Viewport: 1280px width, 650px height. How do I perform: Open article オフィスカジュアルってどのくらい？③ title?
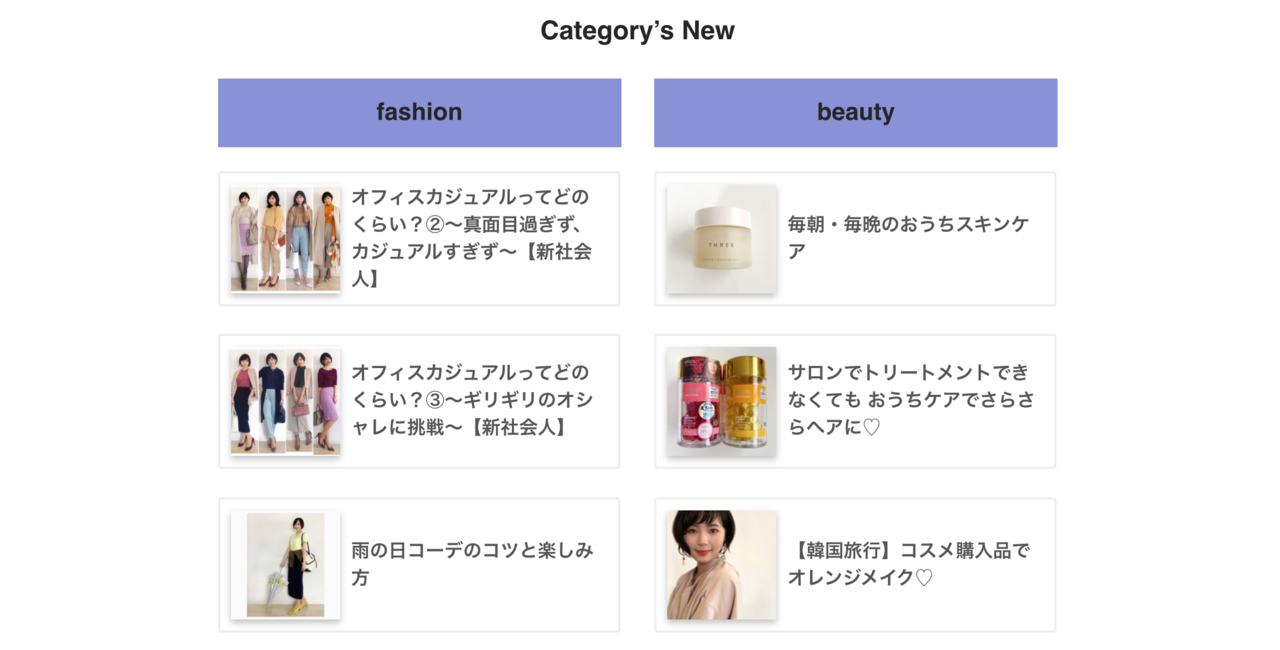(x=472, y=400)
